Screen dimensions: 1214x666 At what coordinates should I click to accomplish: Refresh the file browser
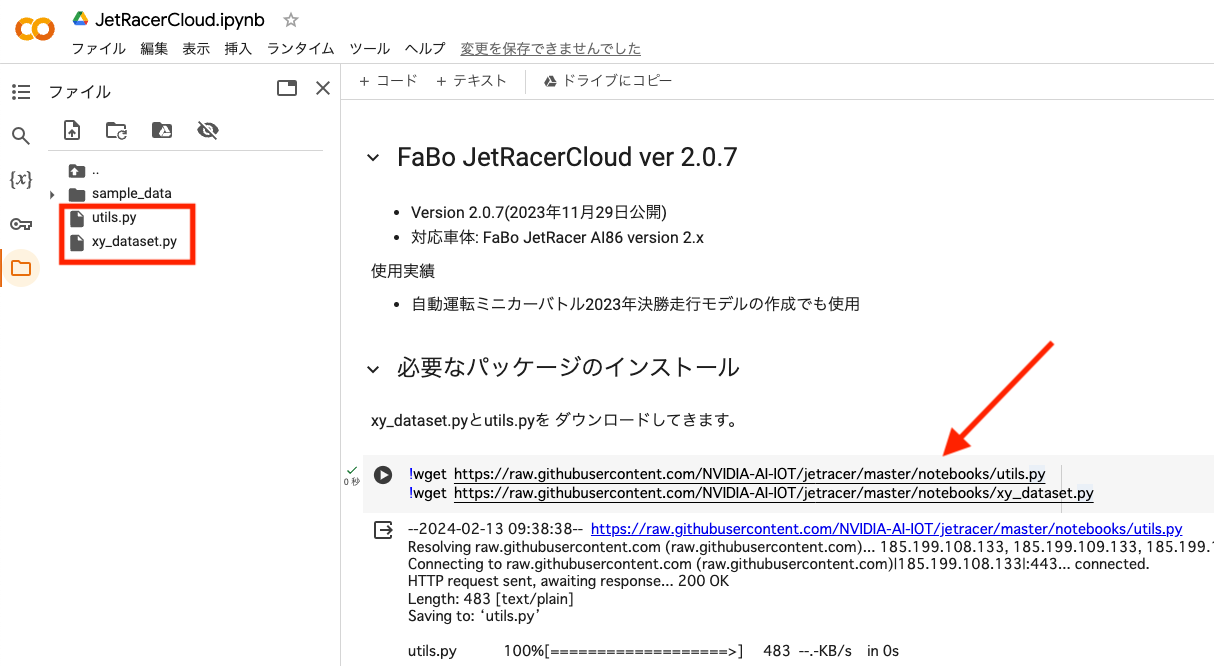point(116,130)
